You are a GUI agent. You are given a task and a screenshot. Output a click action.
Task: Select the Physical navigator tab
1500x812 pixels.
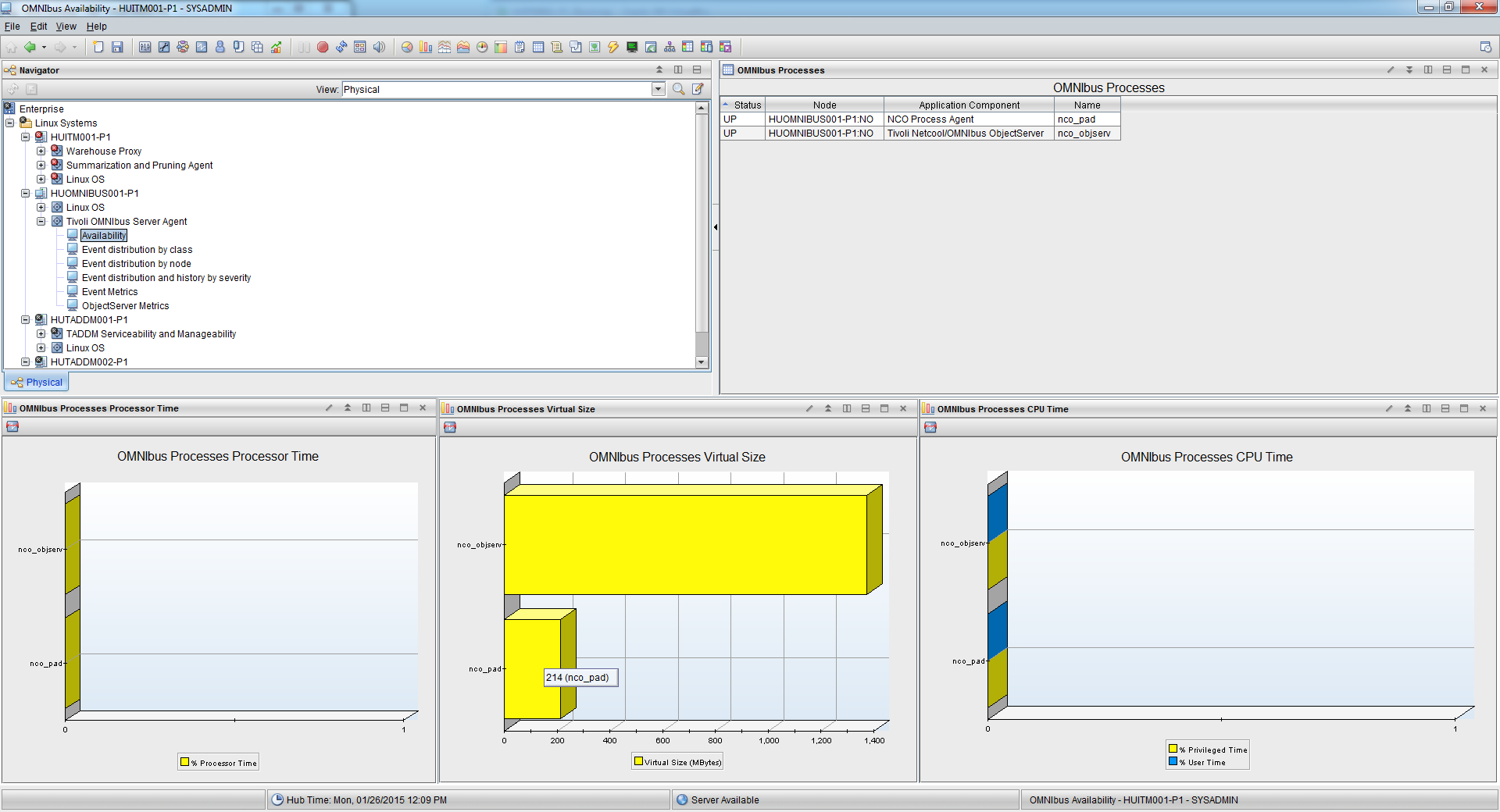coord(37,382)
